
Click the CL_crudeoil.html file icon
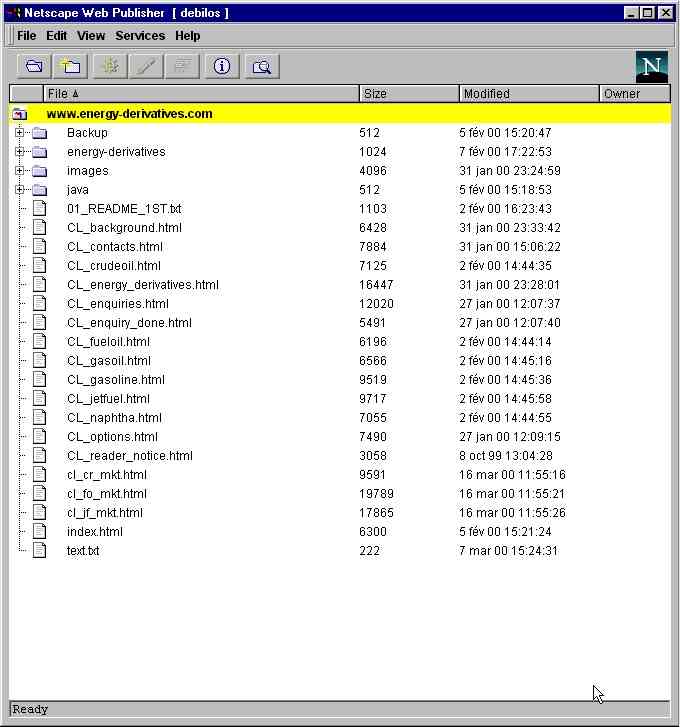point(40,266)
